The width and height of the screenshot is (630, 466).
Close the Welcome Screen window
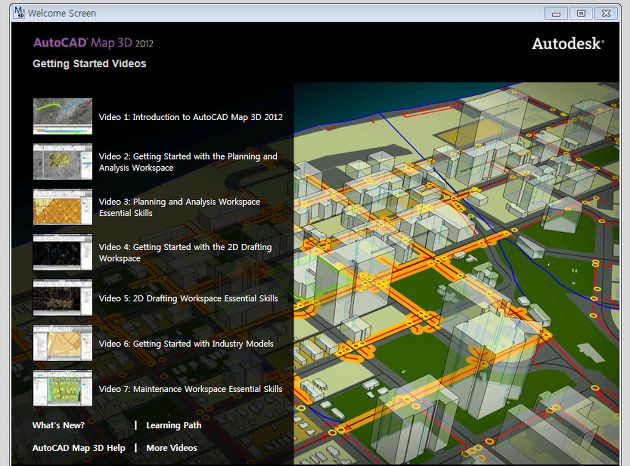(606, 14)
